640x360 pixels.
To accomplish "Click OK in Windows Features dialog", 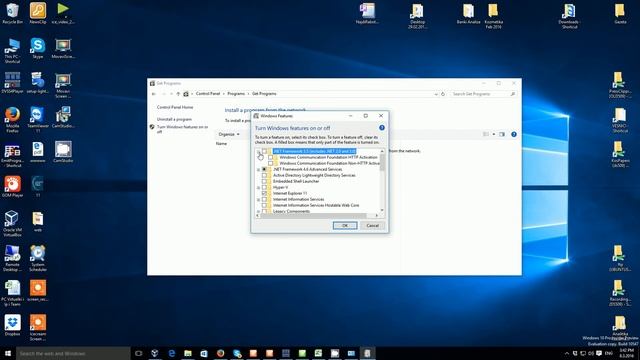I will tap(345, 226).
